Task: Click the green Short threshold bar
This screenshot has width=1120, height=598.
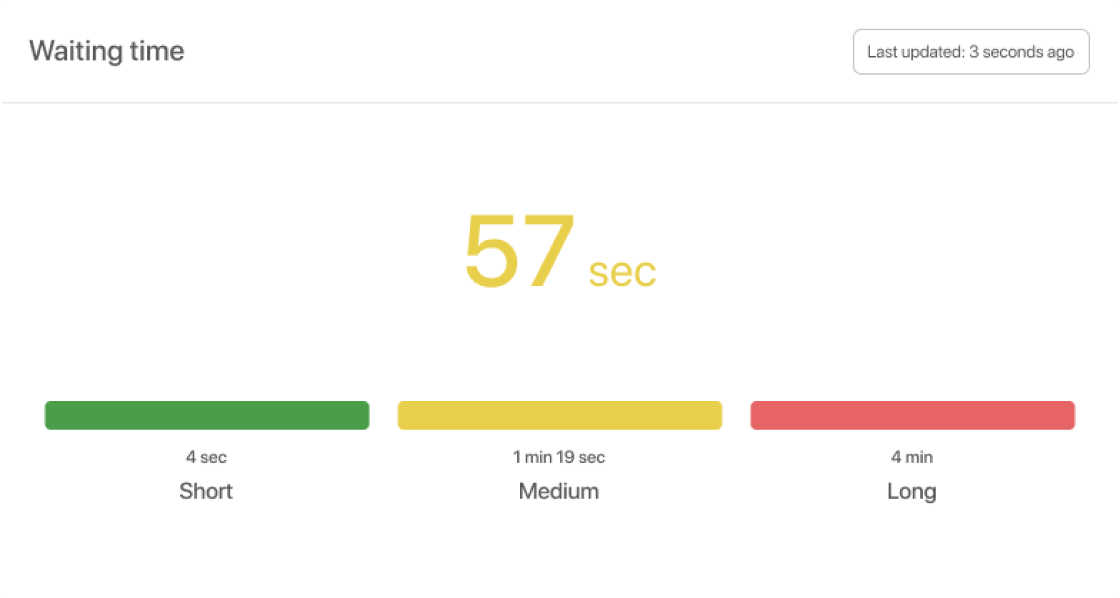Action: [x=207, y=415]
